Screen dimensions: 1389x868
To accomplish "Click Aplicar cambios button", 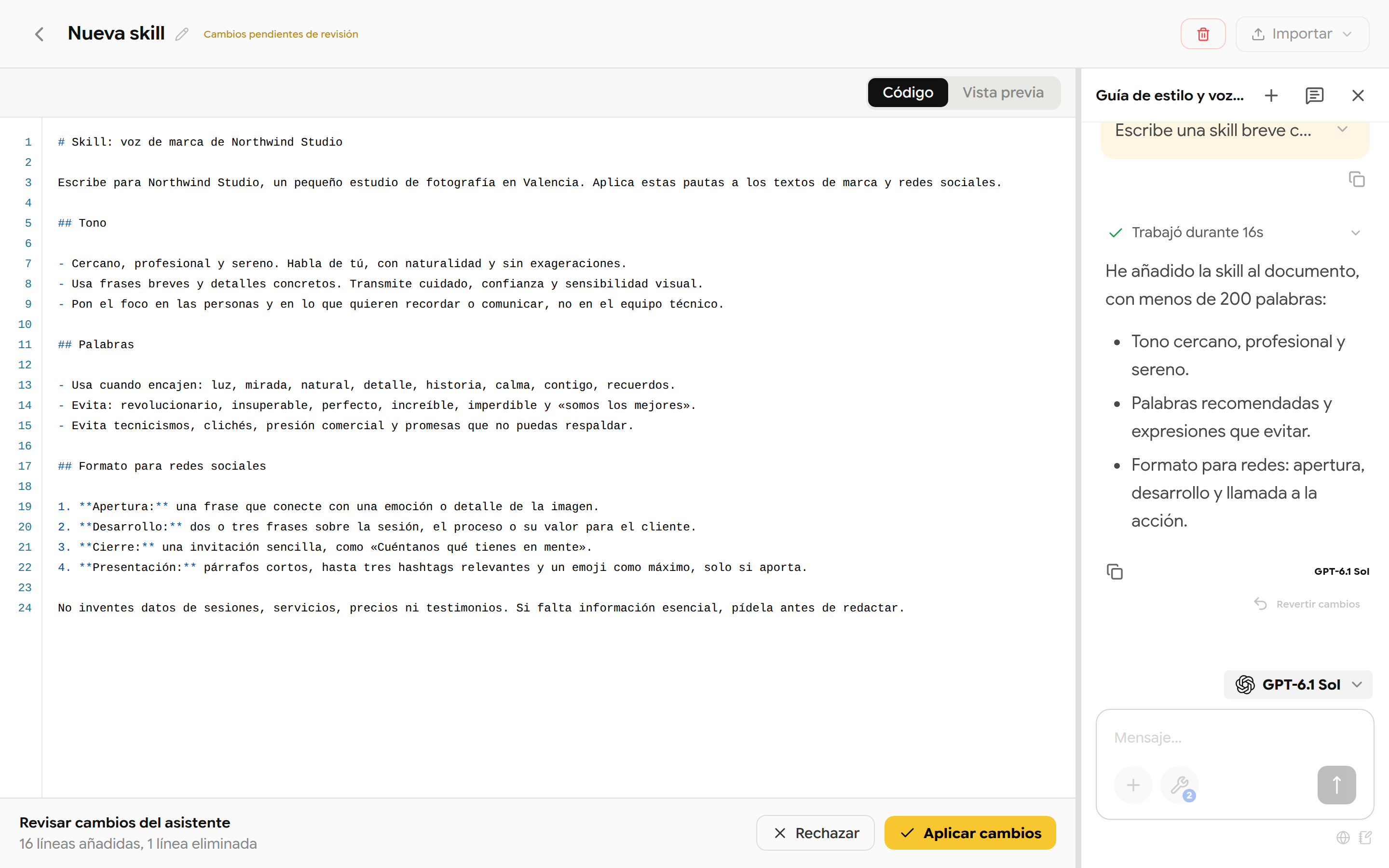I will (x=970, y=833).
